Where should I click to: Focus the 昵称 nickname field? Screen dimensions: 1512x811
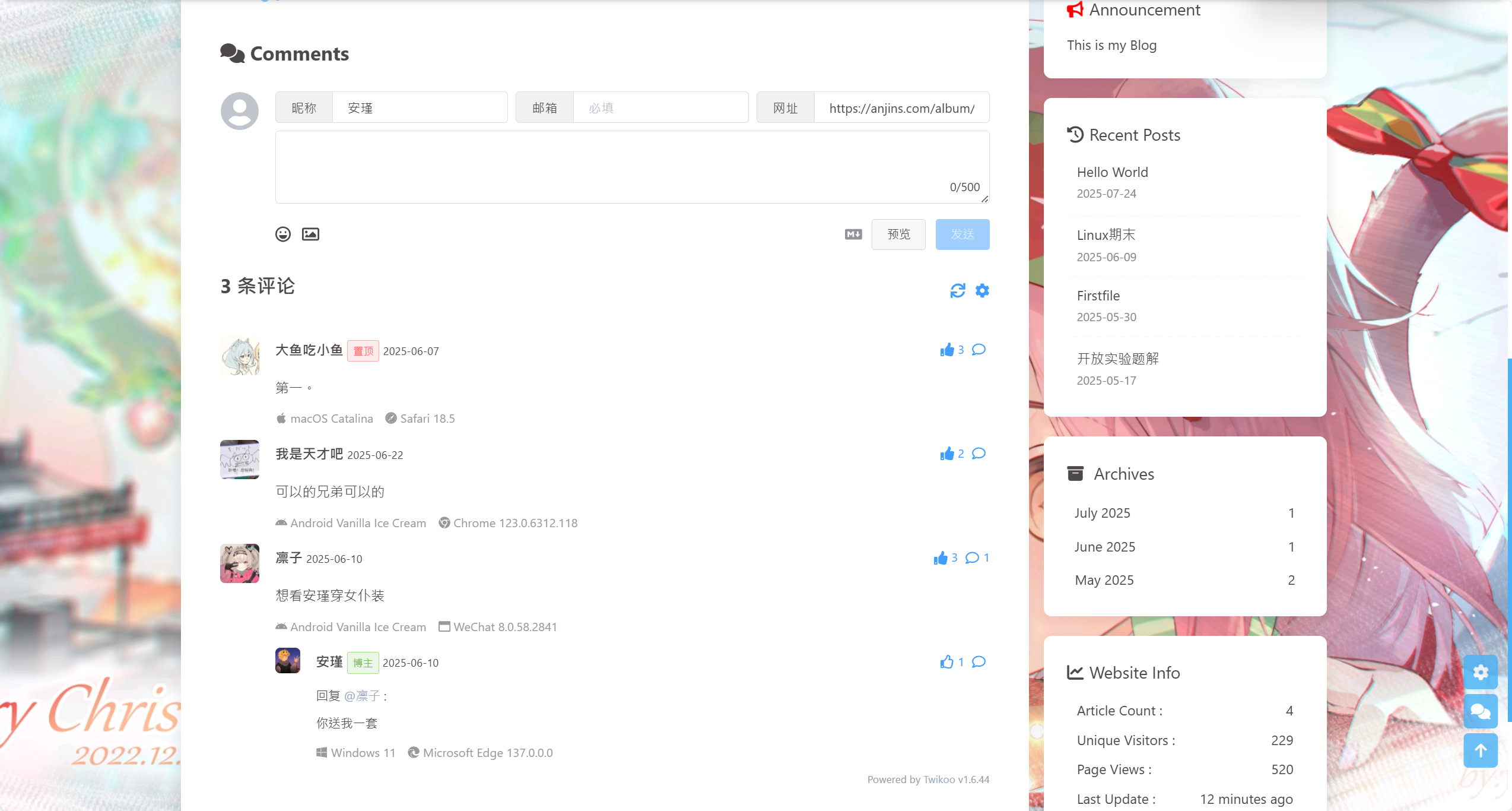420,107
